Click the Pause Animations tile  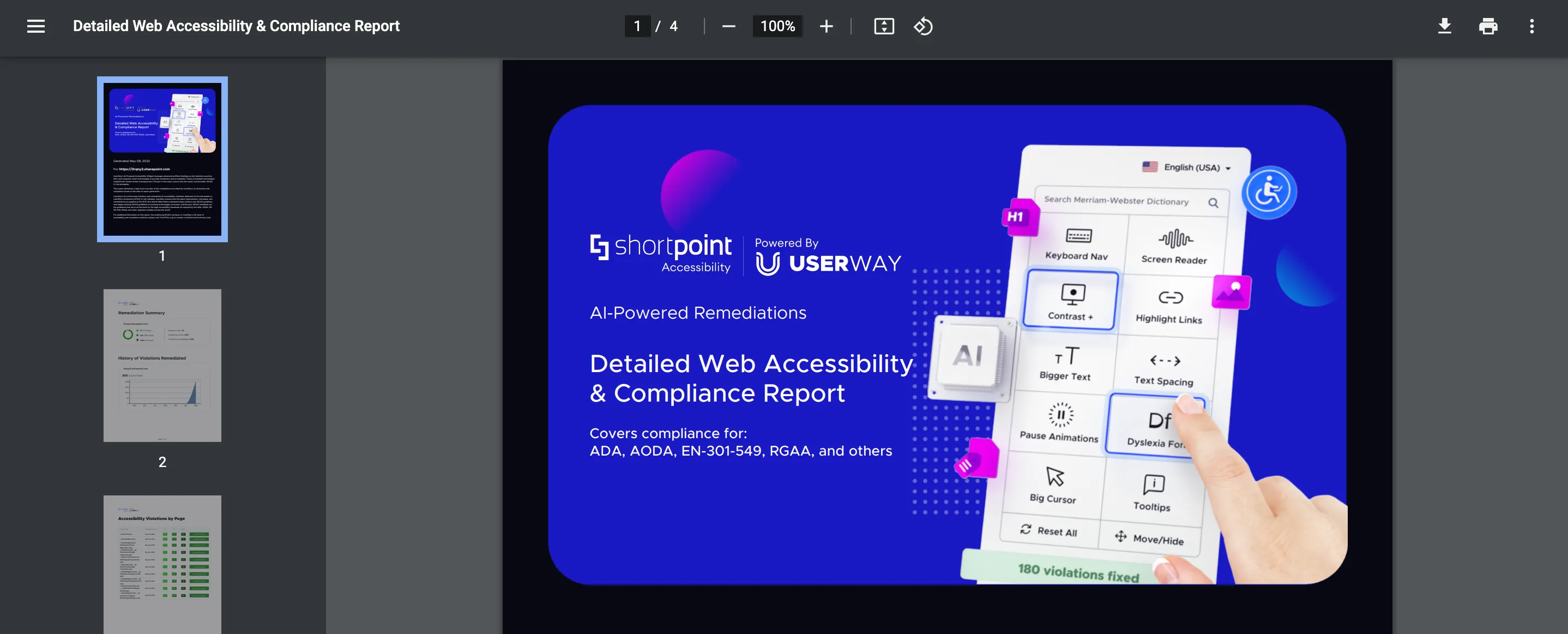point(1059,422)
